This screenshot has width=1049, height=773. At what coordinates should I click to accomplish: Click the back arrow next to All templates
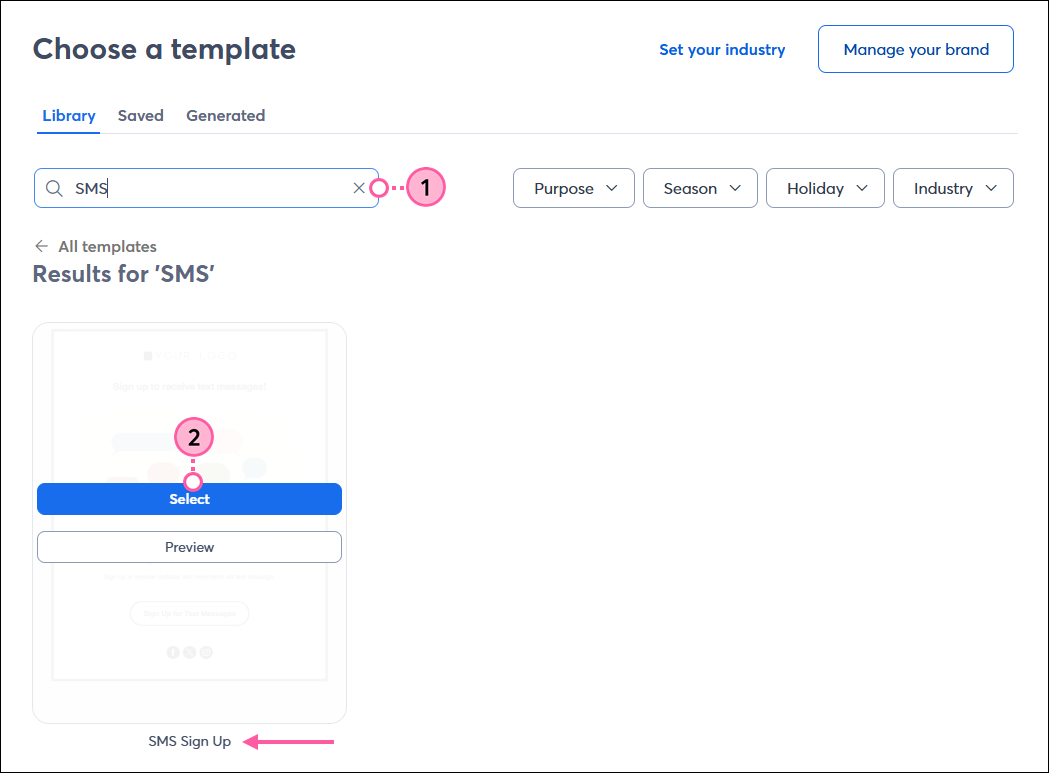point(42,246)
